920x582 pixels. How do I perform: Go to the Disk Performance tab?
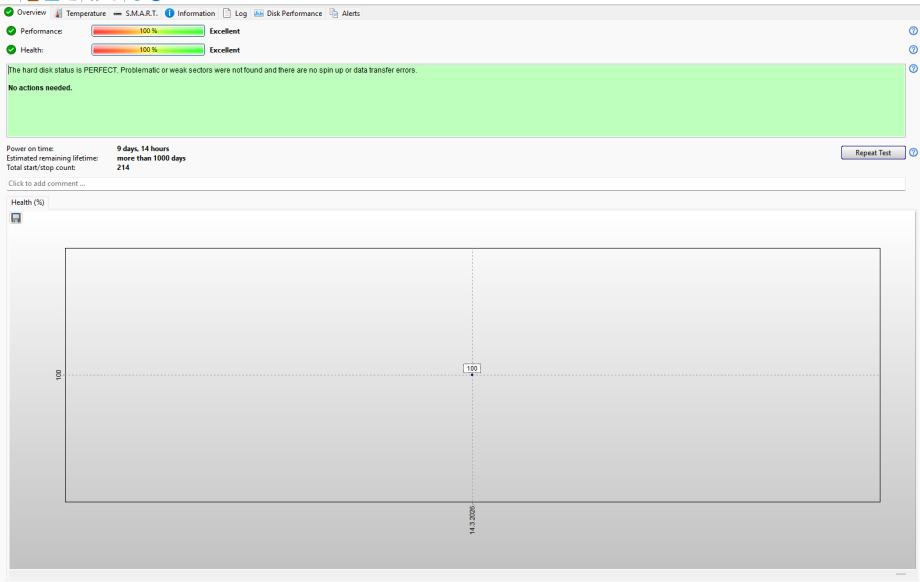(x=288, y=13)
